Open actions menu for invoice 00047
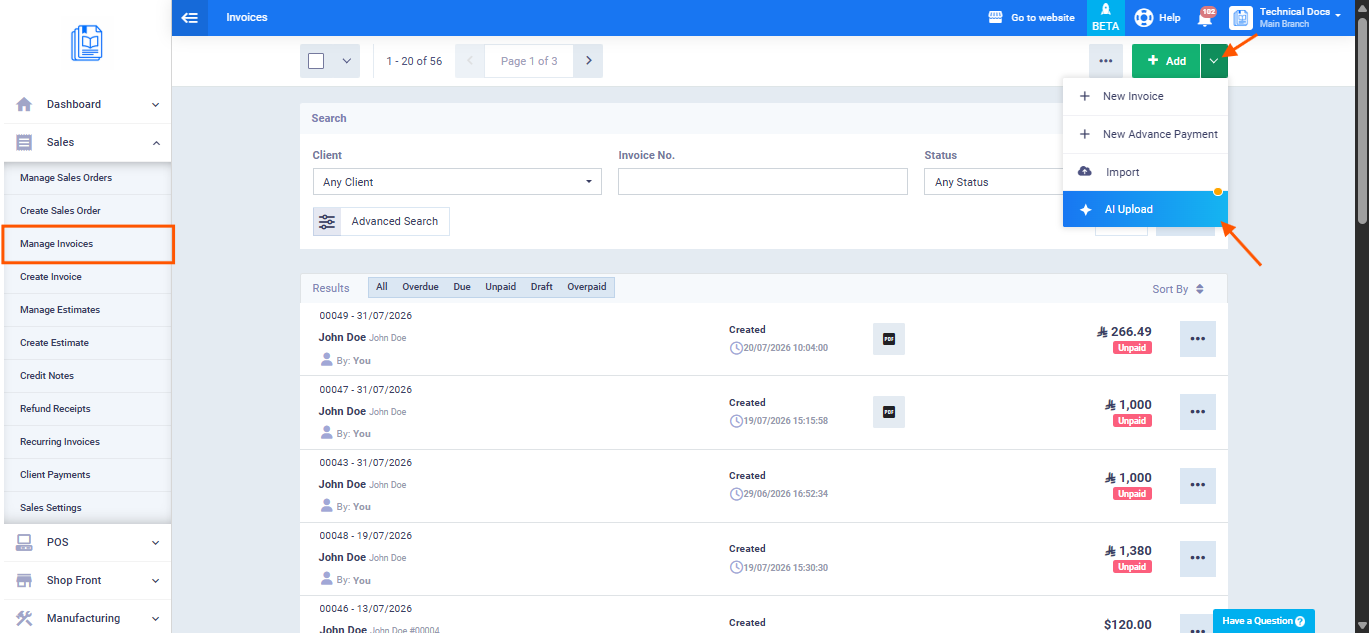The height and width of the screenshot is (633, 1369). 1198,412
